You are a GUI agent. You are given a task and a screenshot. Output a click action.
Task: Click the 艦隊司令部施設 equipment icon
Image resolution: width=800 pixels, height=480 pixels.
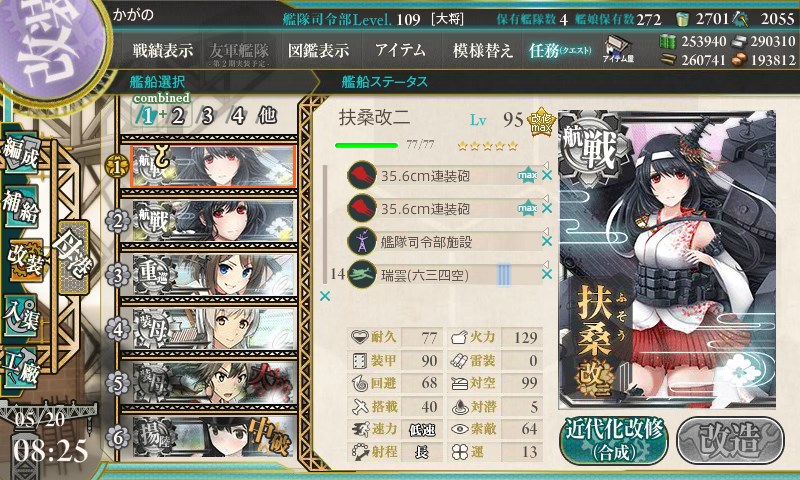click(362, 241)
